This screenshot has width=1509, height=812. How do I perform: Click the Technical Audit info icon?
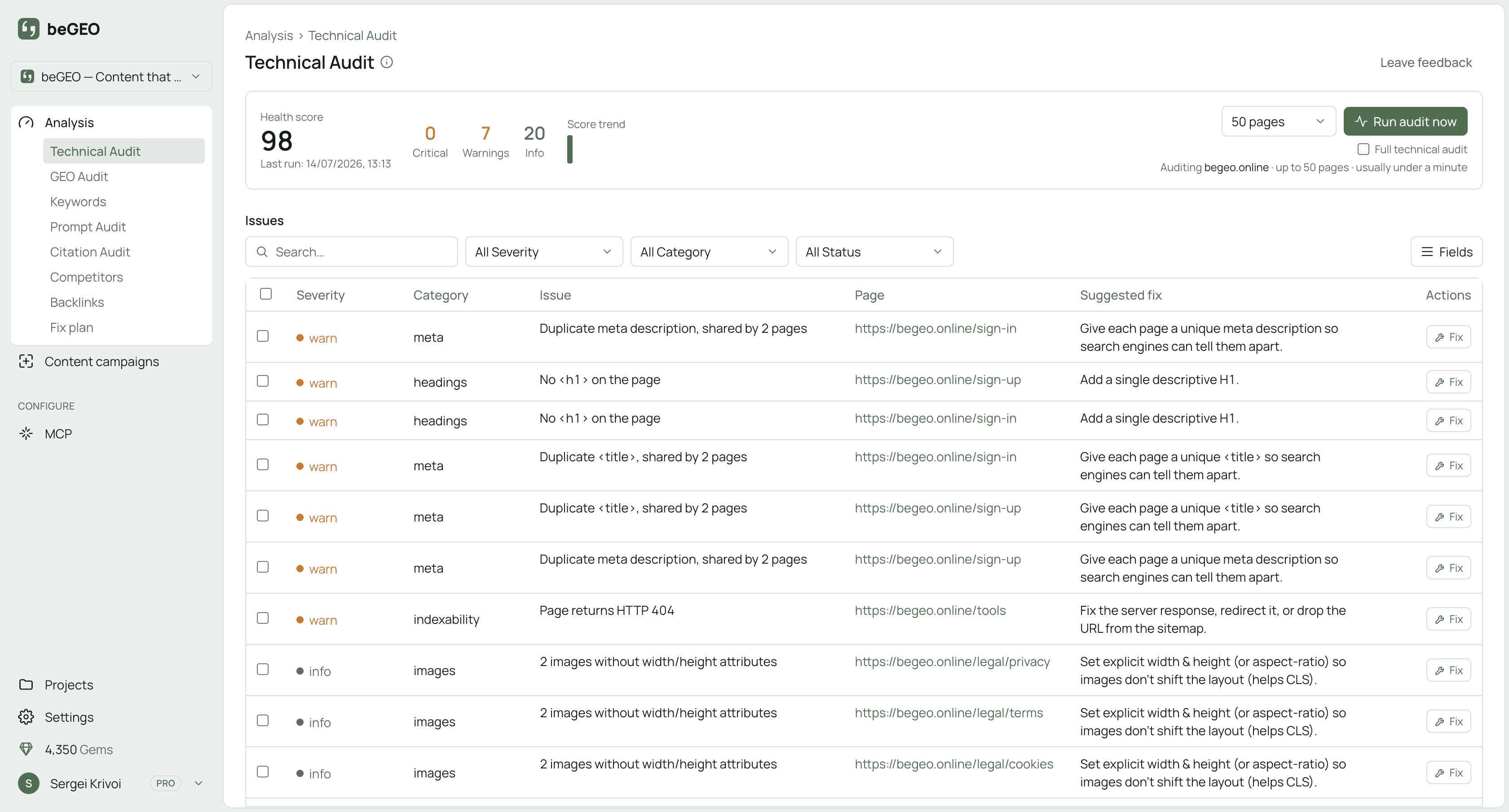[387, 62]
